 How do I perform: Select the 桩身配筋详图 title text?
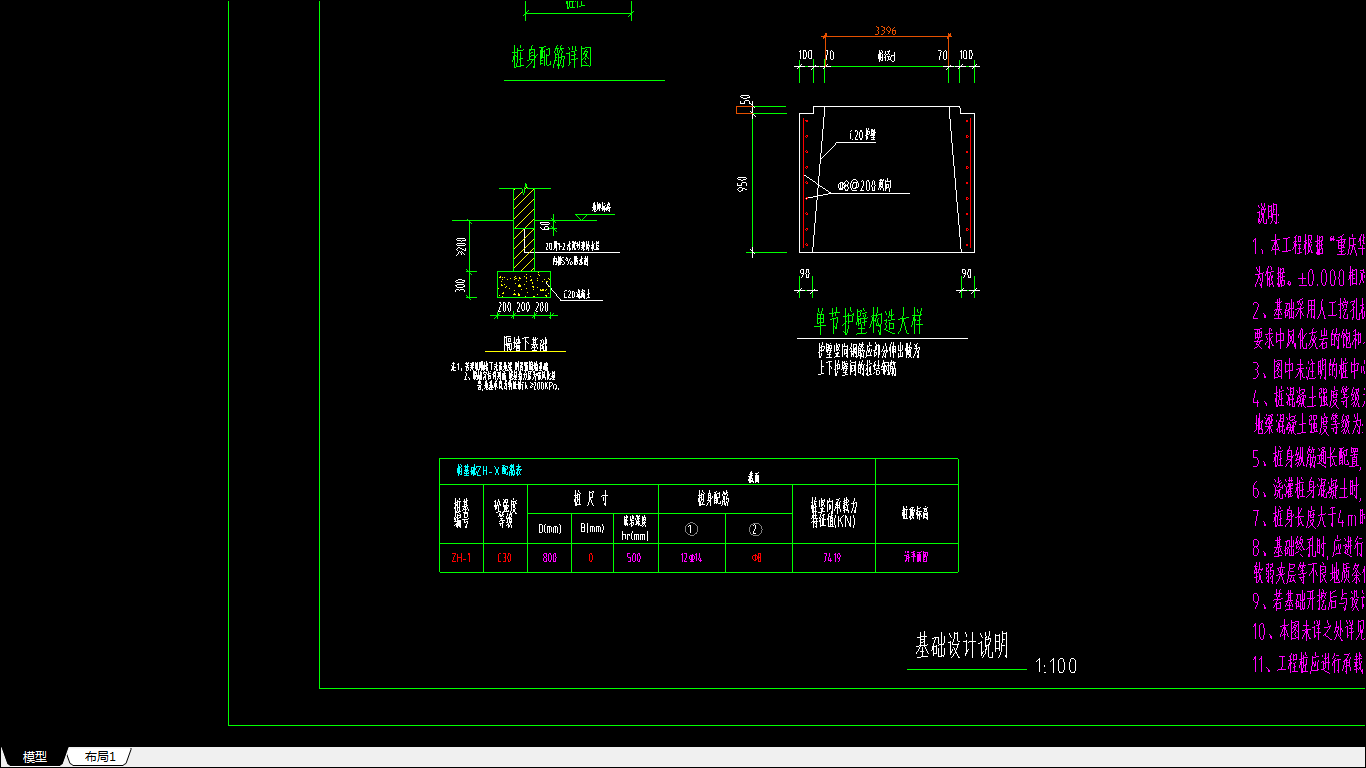click(552, 57)
